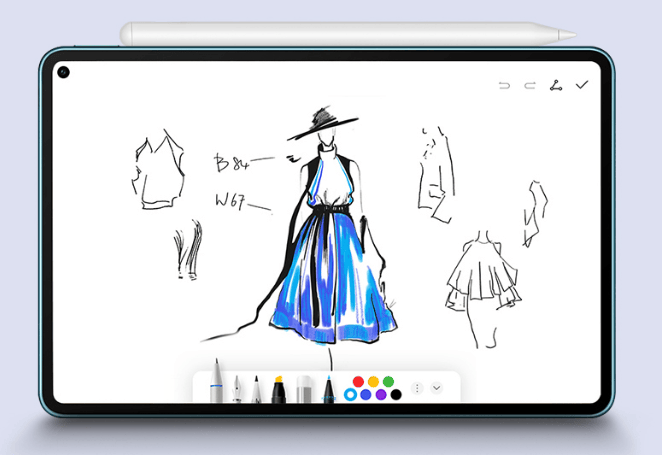Tap the share icon at top right

556,85
